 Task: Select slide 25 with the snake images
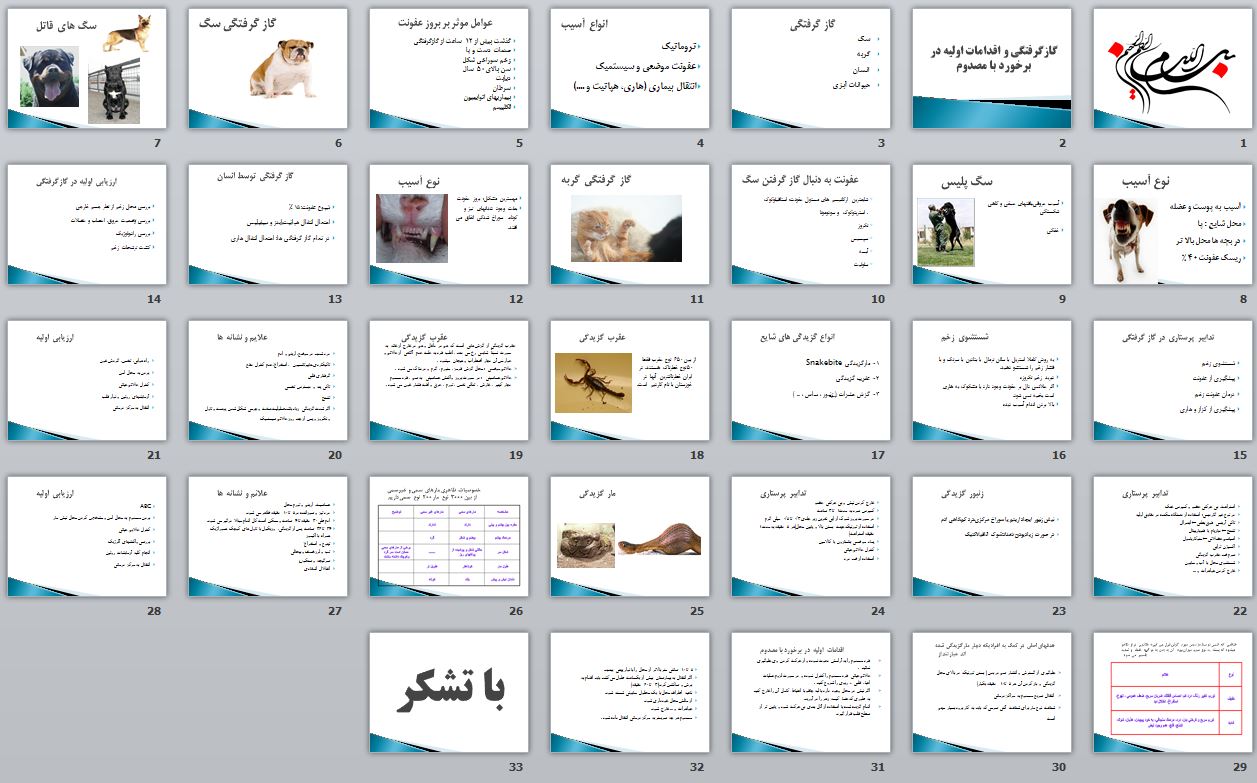click(629, 537)
